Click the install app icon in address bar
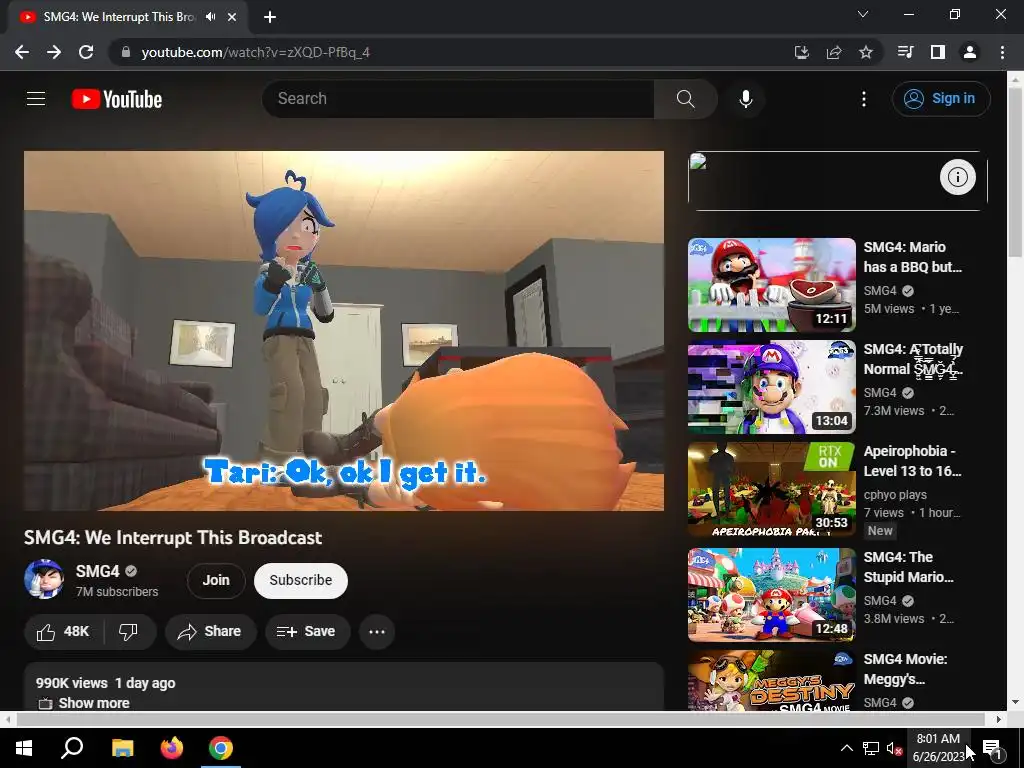1024x768 pixels. tap(802, 52)
